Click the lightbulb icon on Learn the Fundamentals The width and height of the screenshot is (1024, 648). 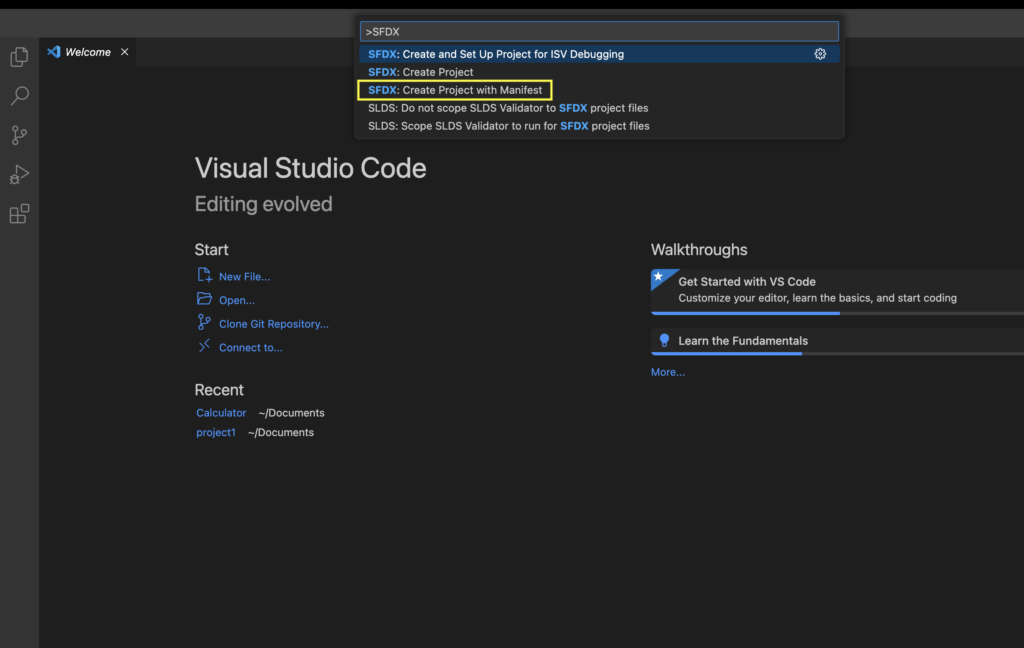pos(664,340)
